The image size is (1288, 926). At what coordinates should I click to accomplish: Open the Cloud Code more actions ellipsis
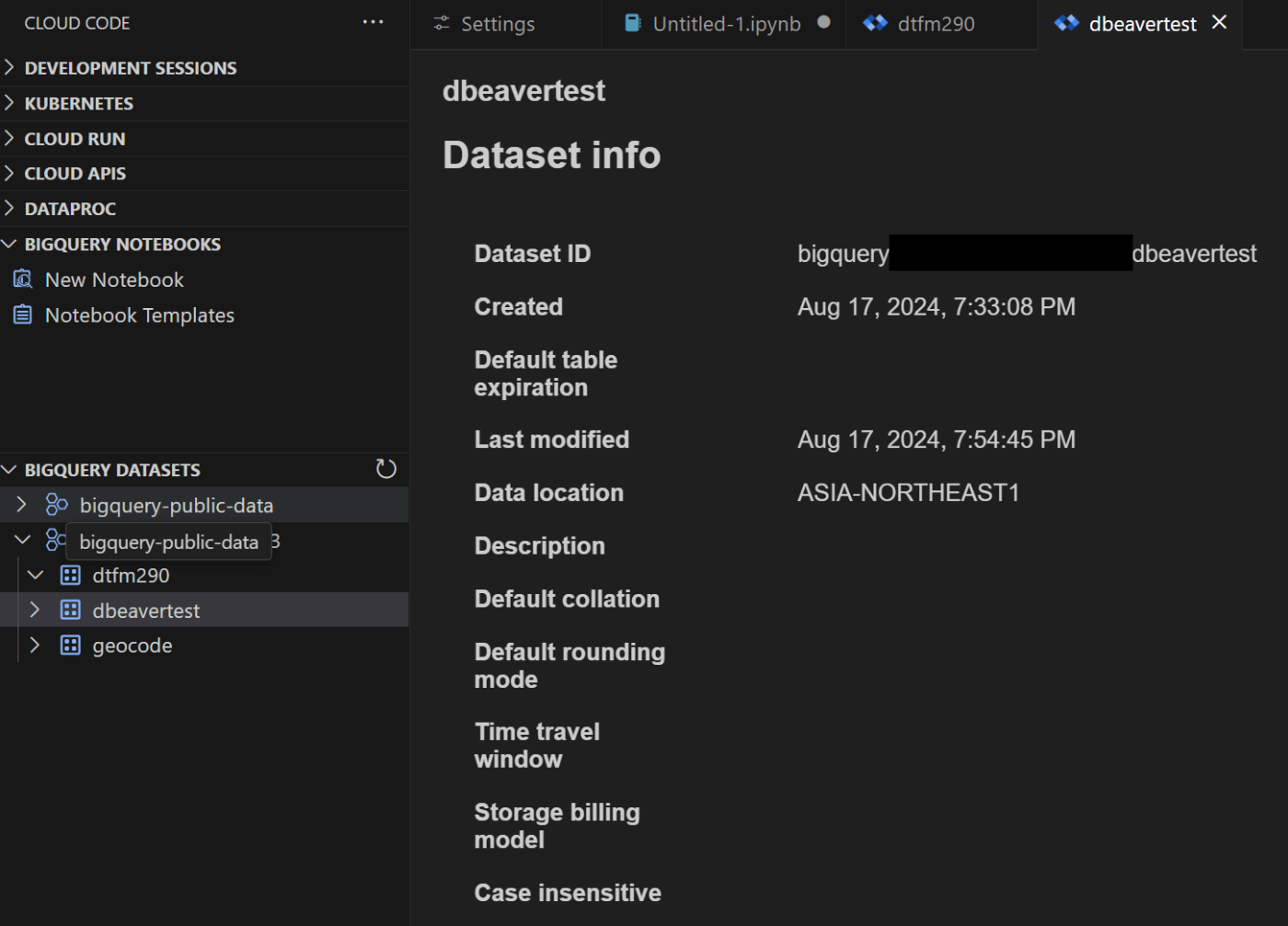tap(373, 22)
